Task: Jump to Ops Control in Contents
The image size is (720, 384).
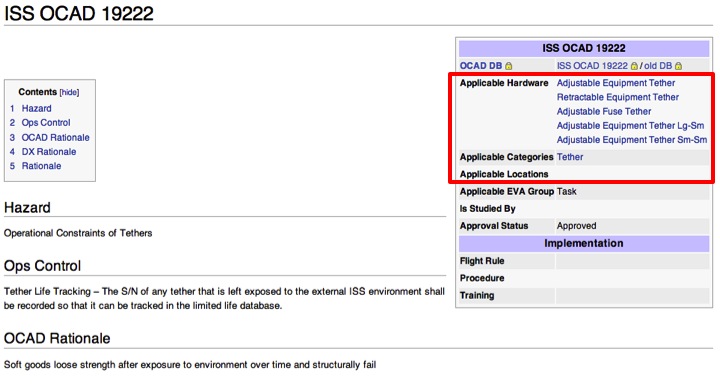Action: pyautogui.click(x=46, y=123)
